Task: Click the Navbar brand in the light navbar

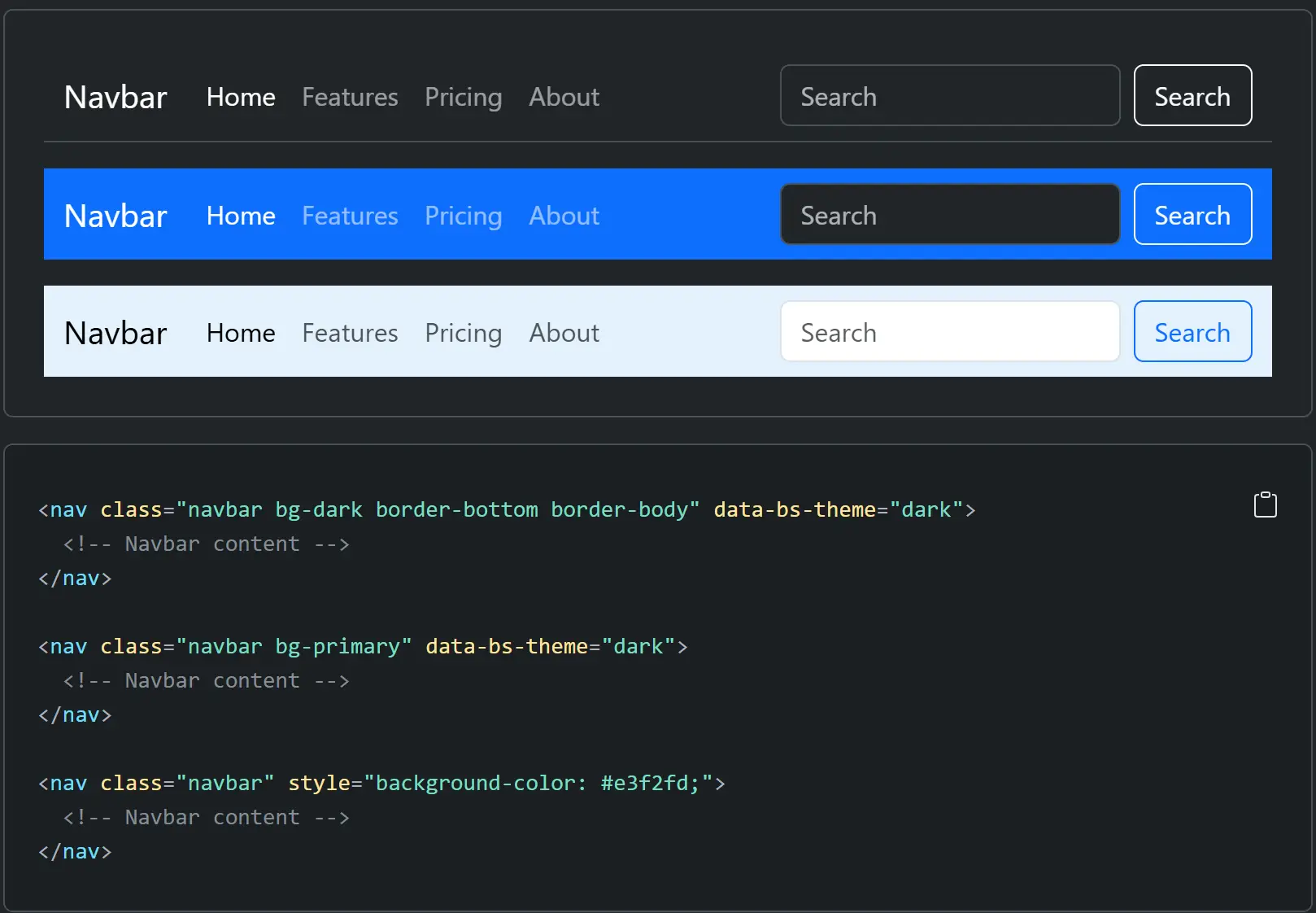Action: click(115, 333)
